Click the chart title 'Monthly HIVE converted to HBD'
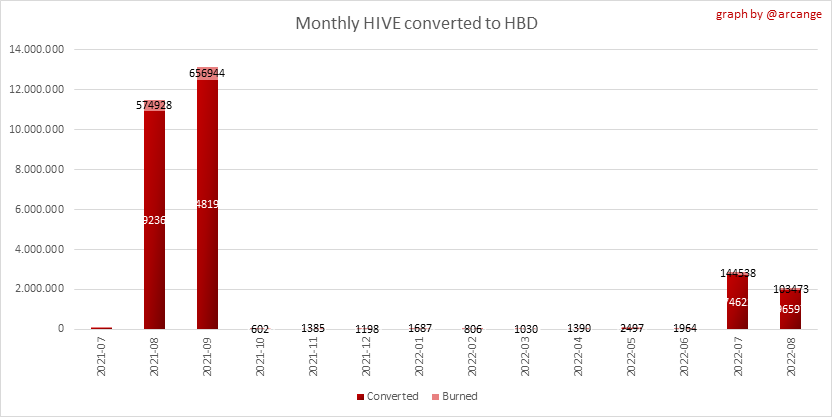This screenshot has width=832, height=417. (417, 24)
